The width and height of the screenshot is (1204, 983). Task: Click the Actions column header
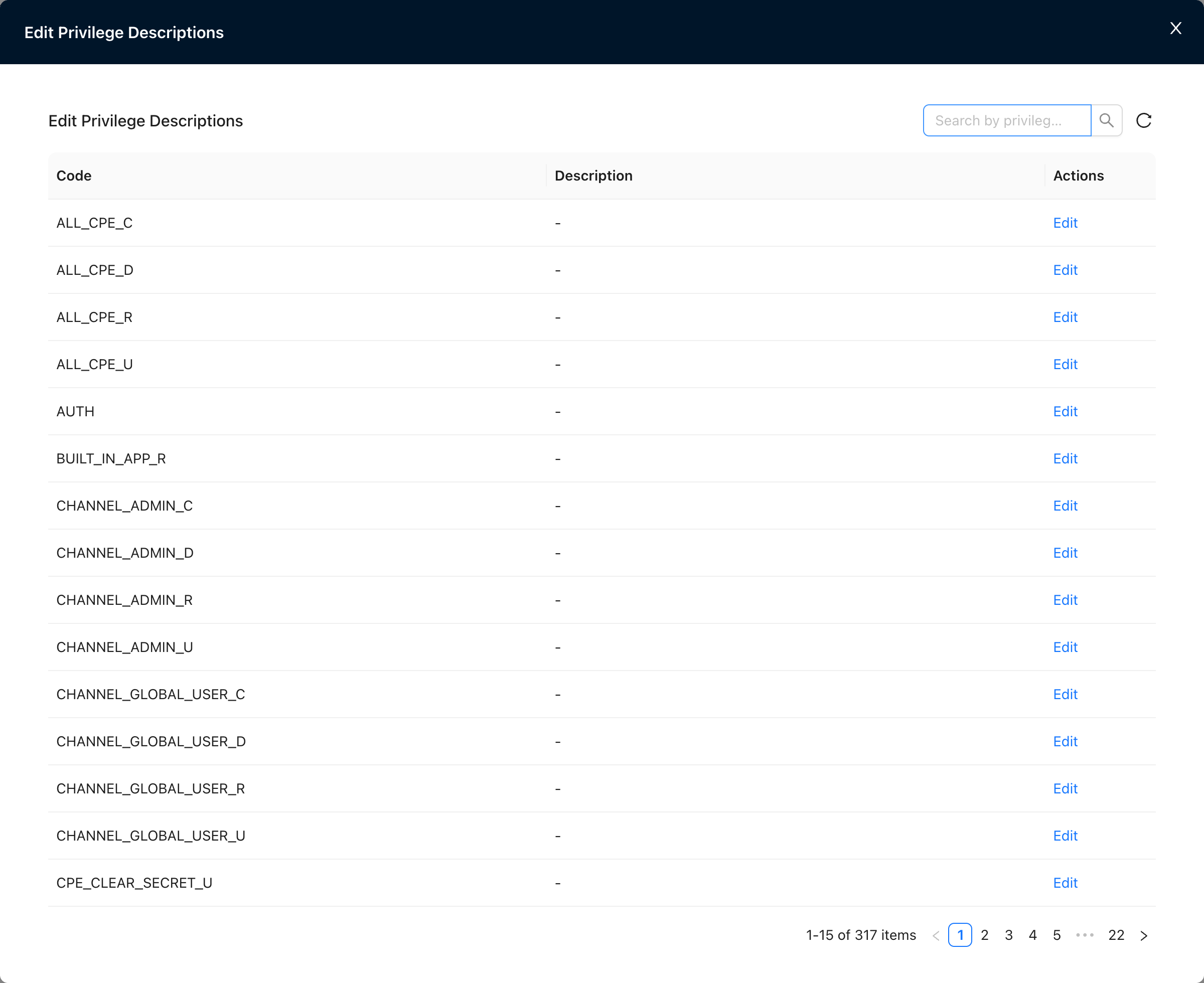click(x=1100, y=176)
